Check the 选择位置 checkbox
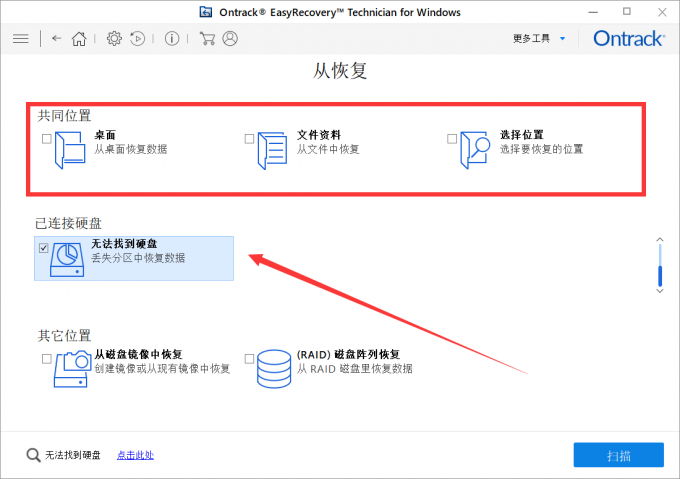 (452, 139)
